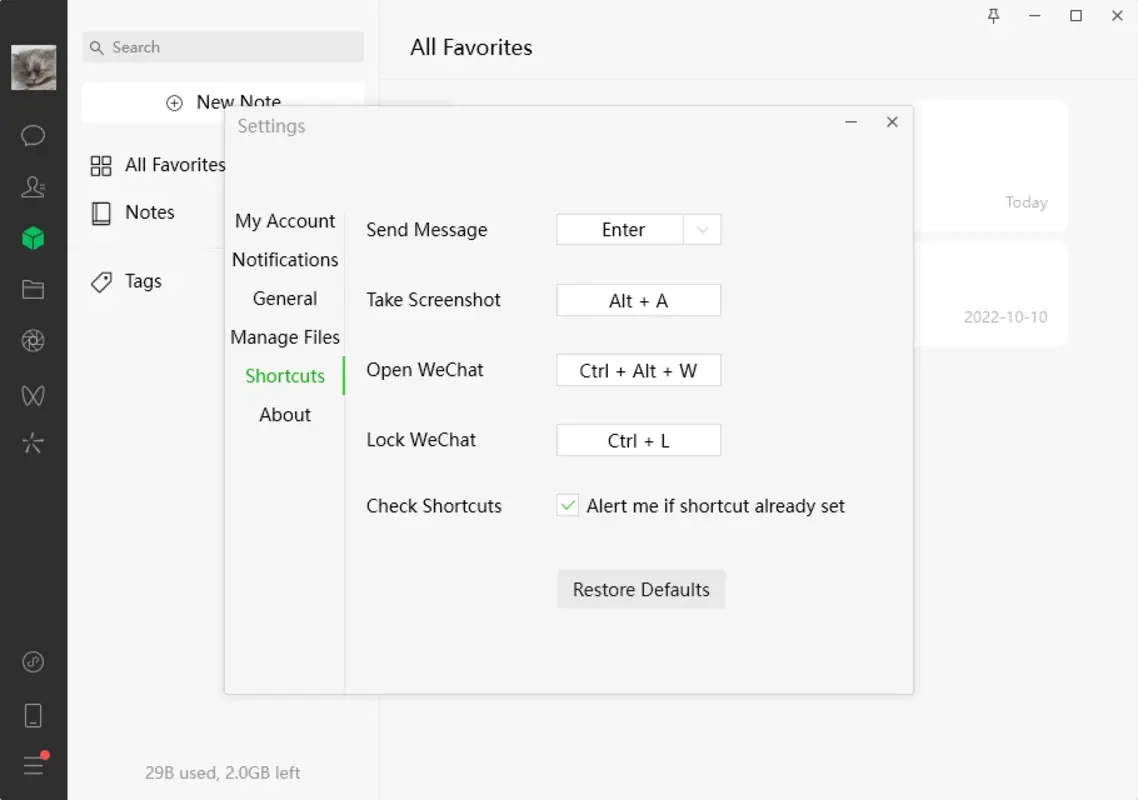Viewport: 1138px width, 800px height.
Task: Click the Video account sidebar icon
Action: (x=33, y=395)
